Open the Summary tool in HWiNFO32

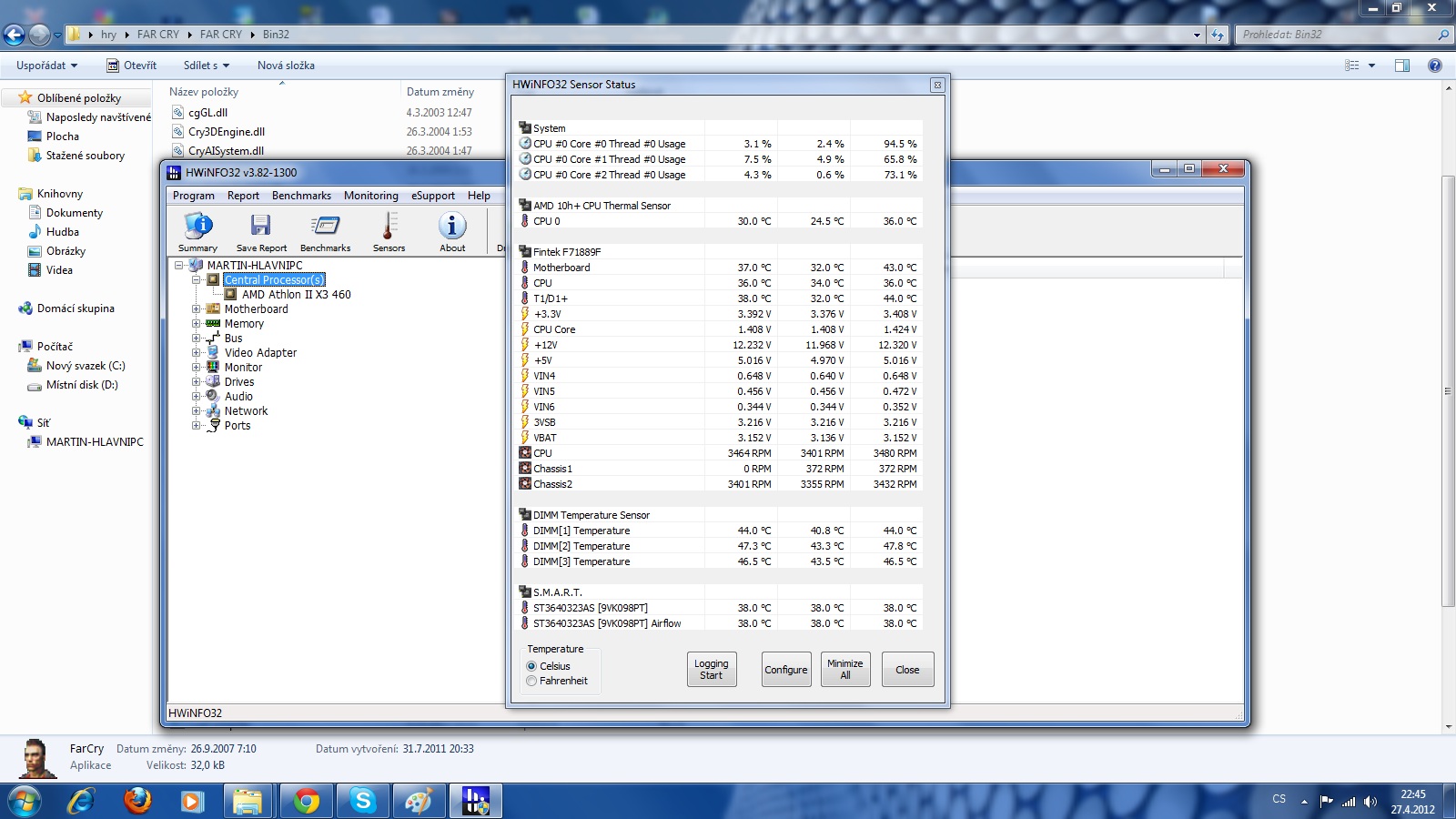(x=197, y=232)
